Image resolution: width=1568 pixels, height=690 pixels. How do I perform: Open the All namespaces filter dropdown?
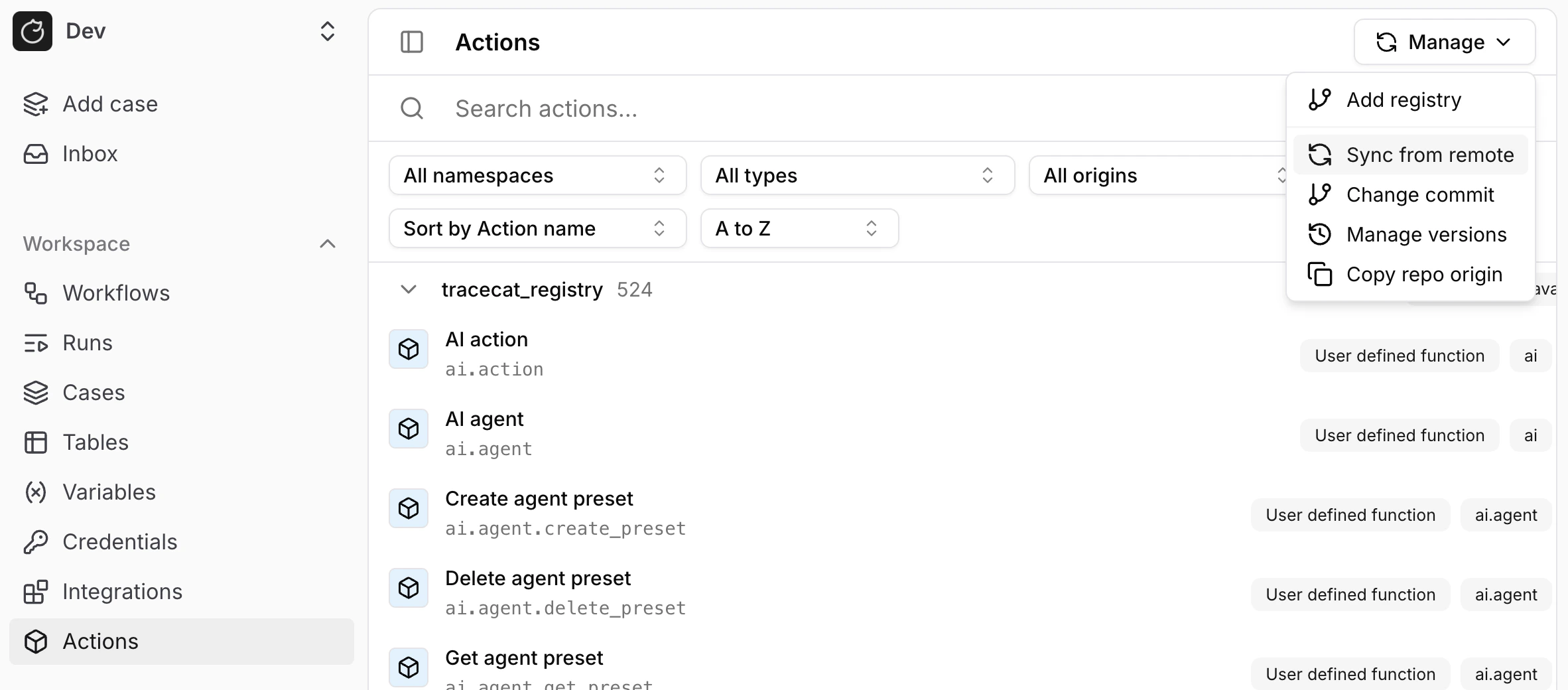tap(537, 175)
